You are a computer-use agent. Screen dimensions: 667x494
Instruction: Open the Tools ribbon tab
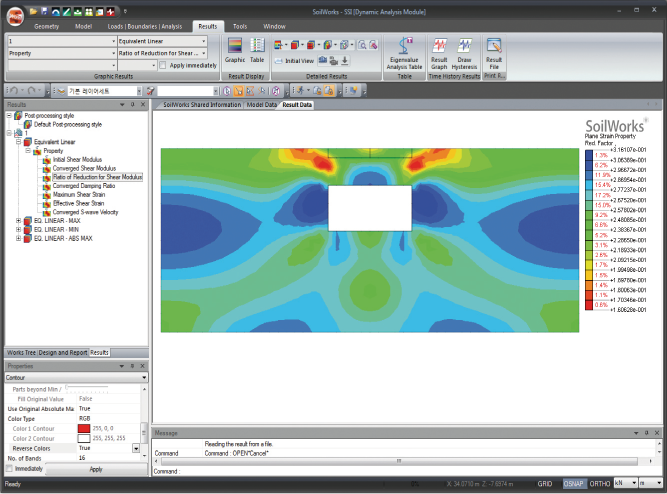pyautogui.click(x=240, y=26)
